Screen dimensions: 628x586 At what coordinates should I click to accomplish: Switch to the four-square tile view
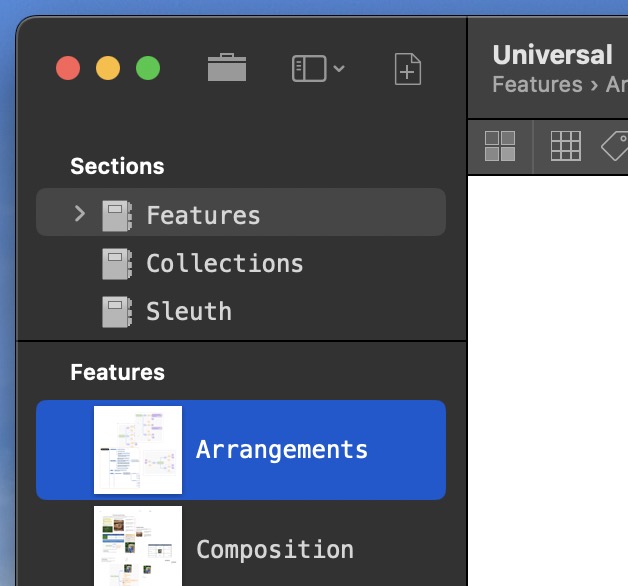(500, 146)
